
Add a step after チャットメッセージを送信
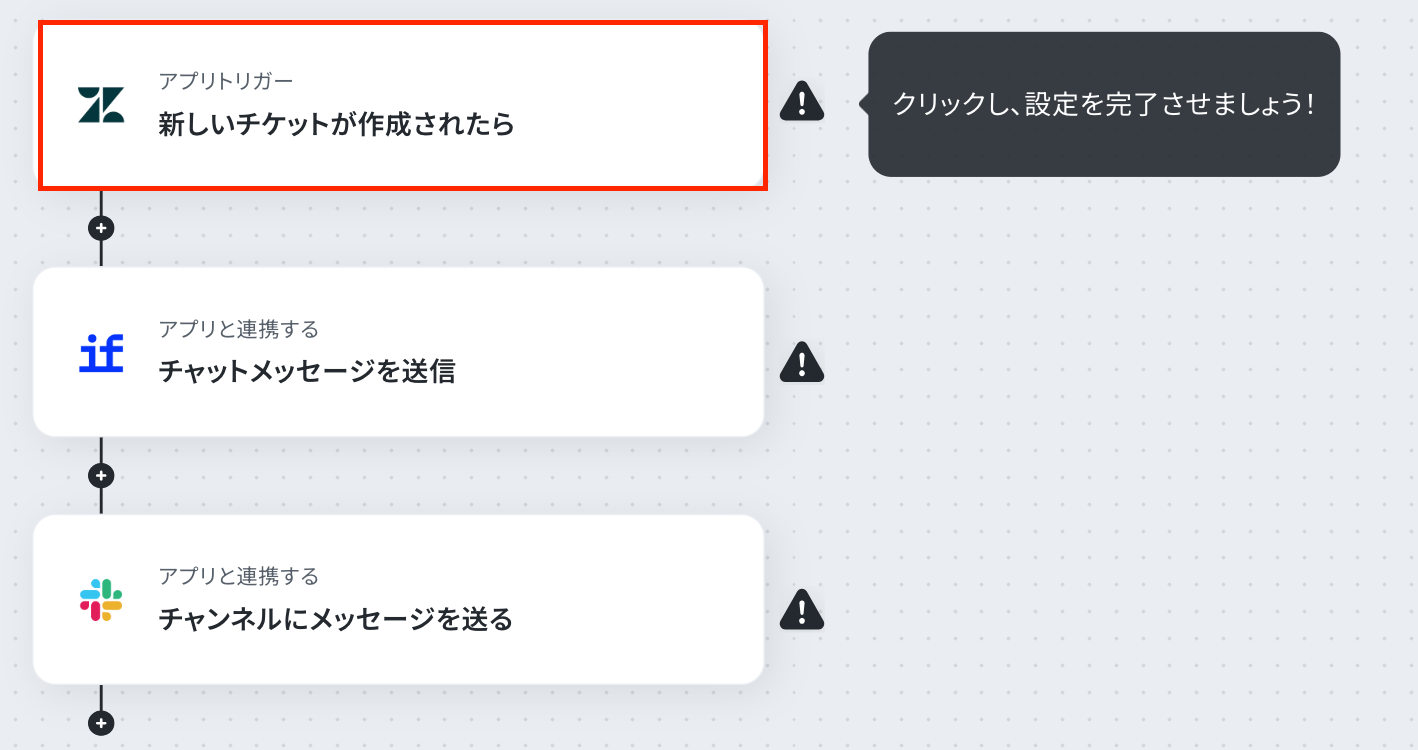[x=101, y=475]
